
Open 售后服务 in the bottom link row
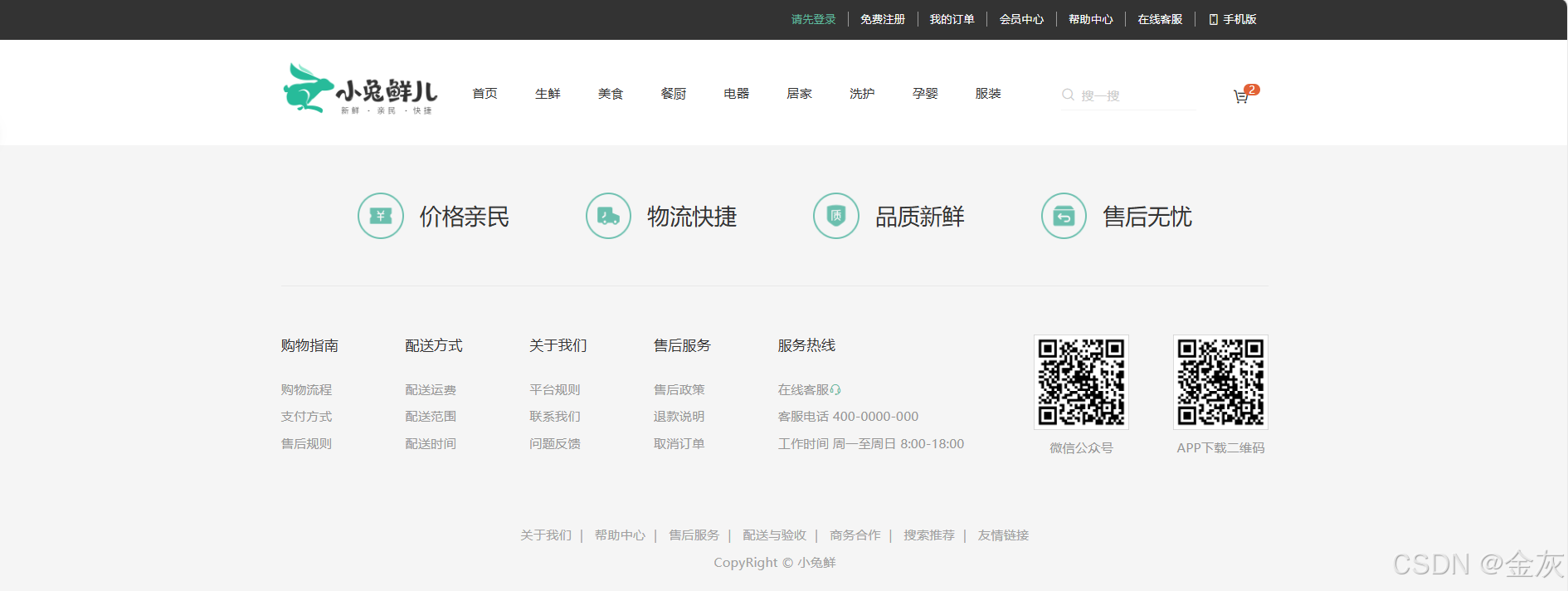pyautogui.click(x=694, y=535)
